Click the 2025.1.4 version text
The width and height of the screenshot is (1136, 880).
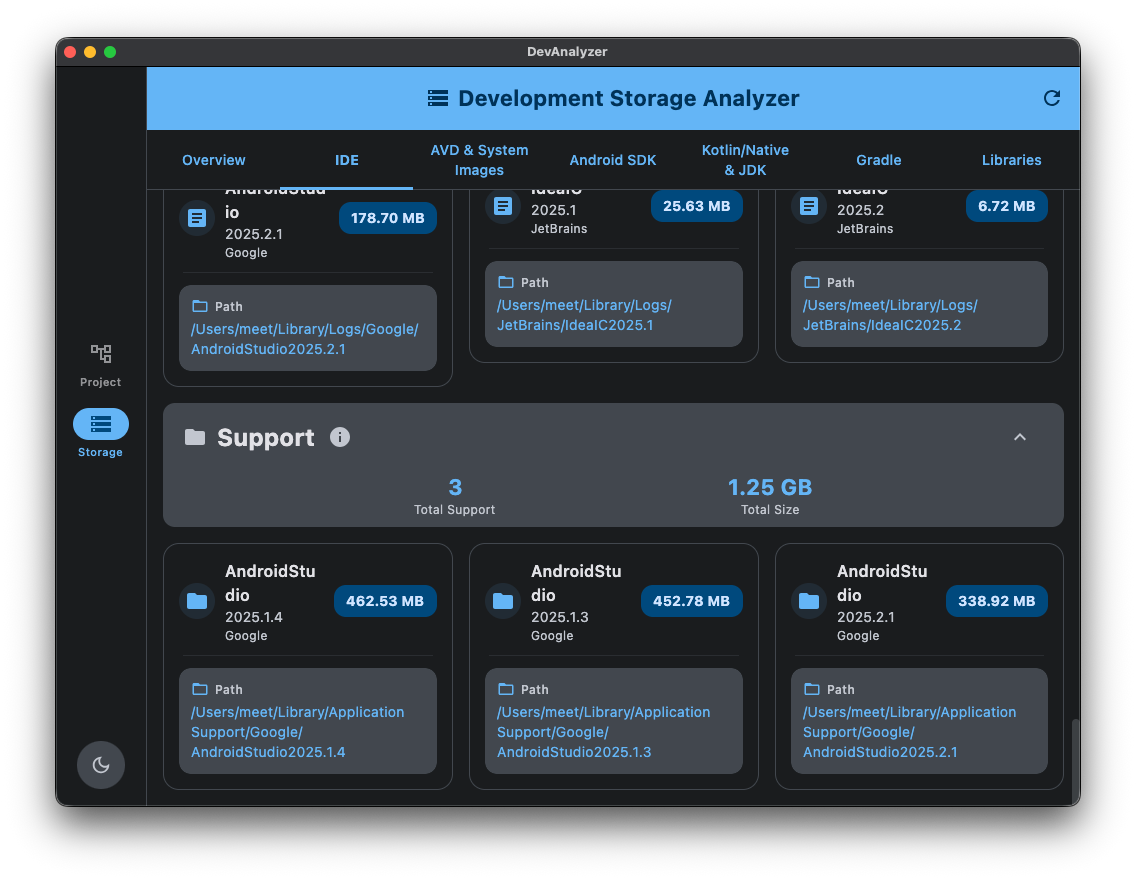click(x=254, y=617)
